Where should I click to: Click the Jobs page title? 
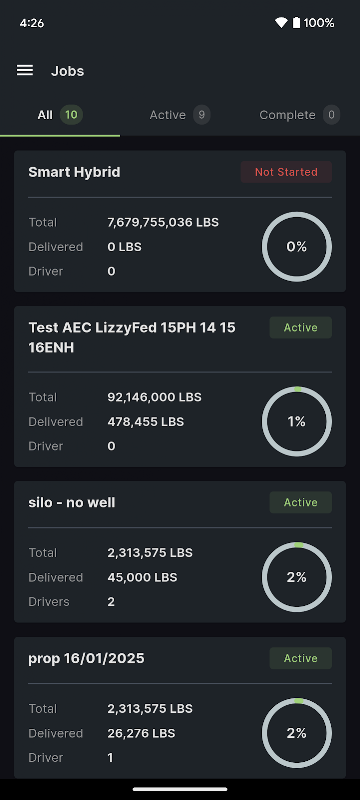point(67,71)
